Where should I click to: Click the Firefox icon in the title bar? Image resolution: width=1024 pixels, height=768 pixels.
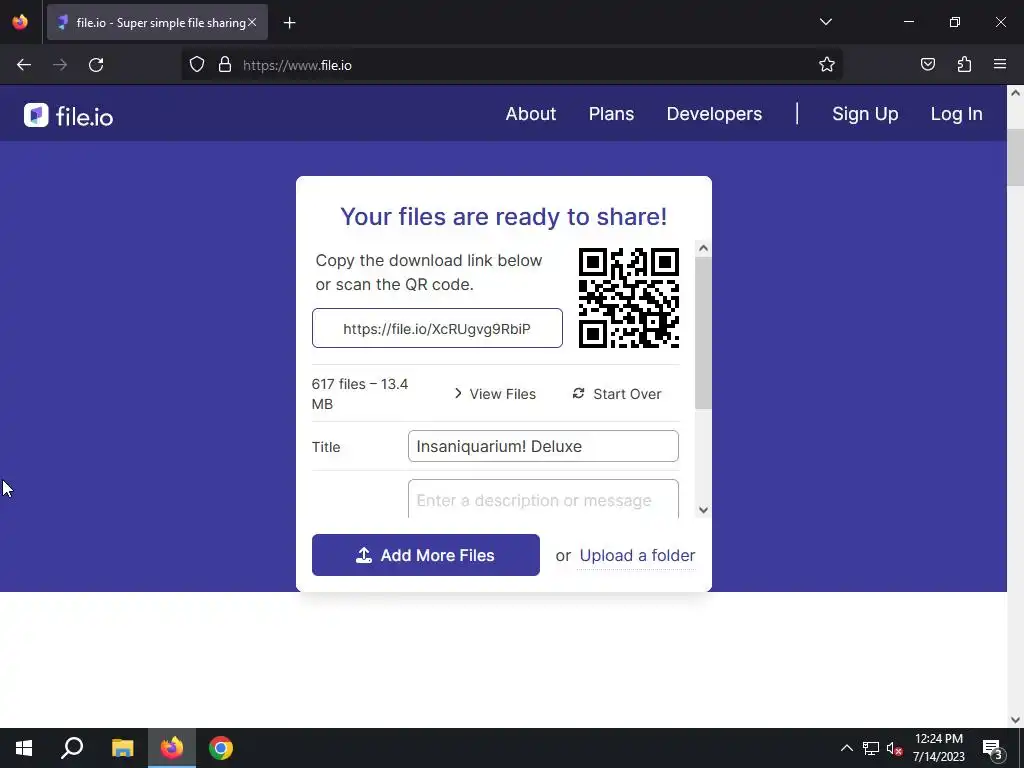point(20,22)
